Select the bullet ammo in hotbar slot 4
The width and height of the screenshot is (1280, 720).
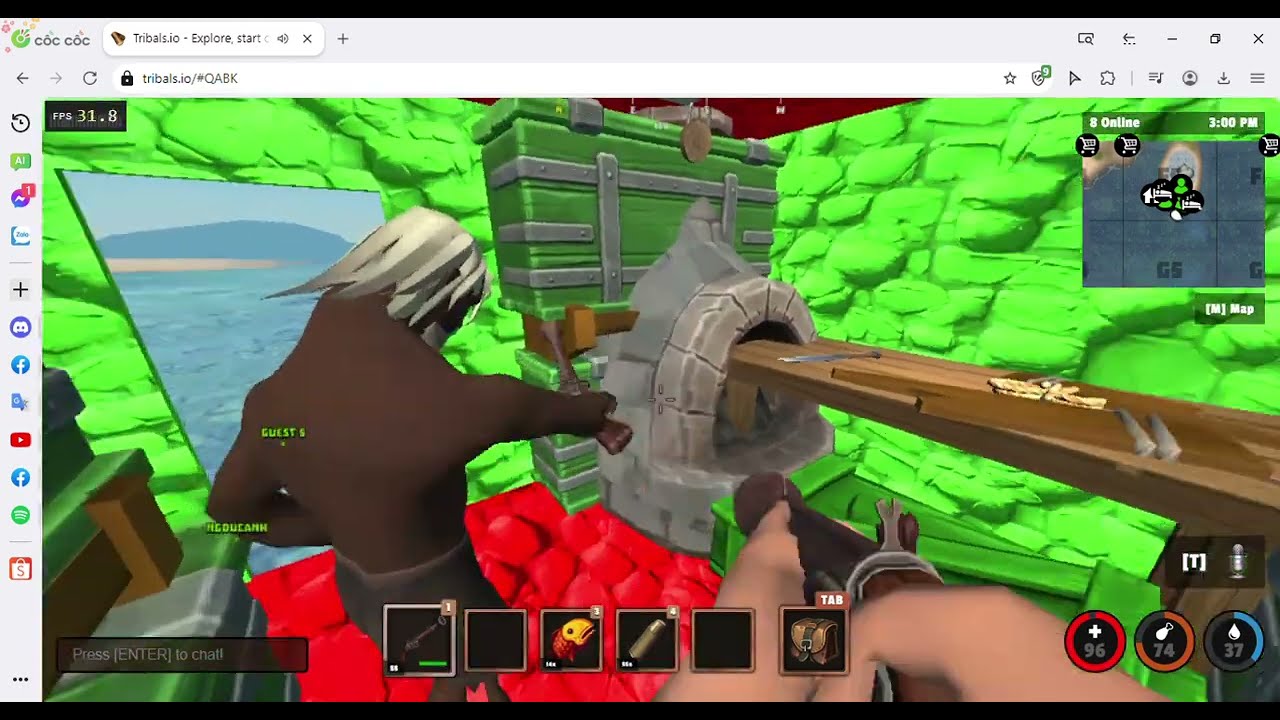647,640
